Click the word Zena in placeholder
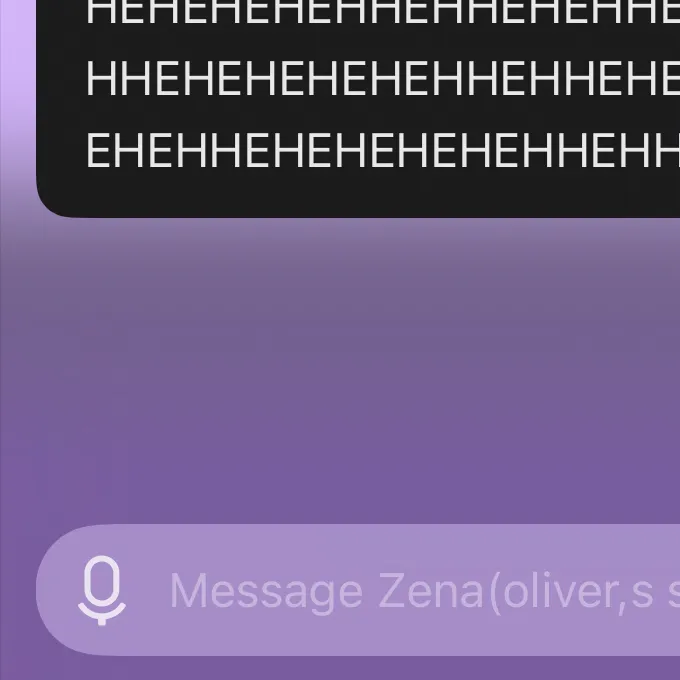Image resolution: width=680 pixels, height=680 pixels. [431, 591]
